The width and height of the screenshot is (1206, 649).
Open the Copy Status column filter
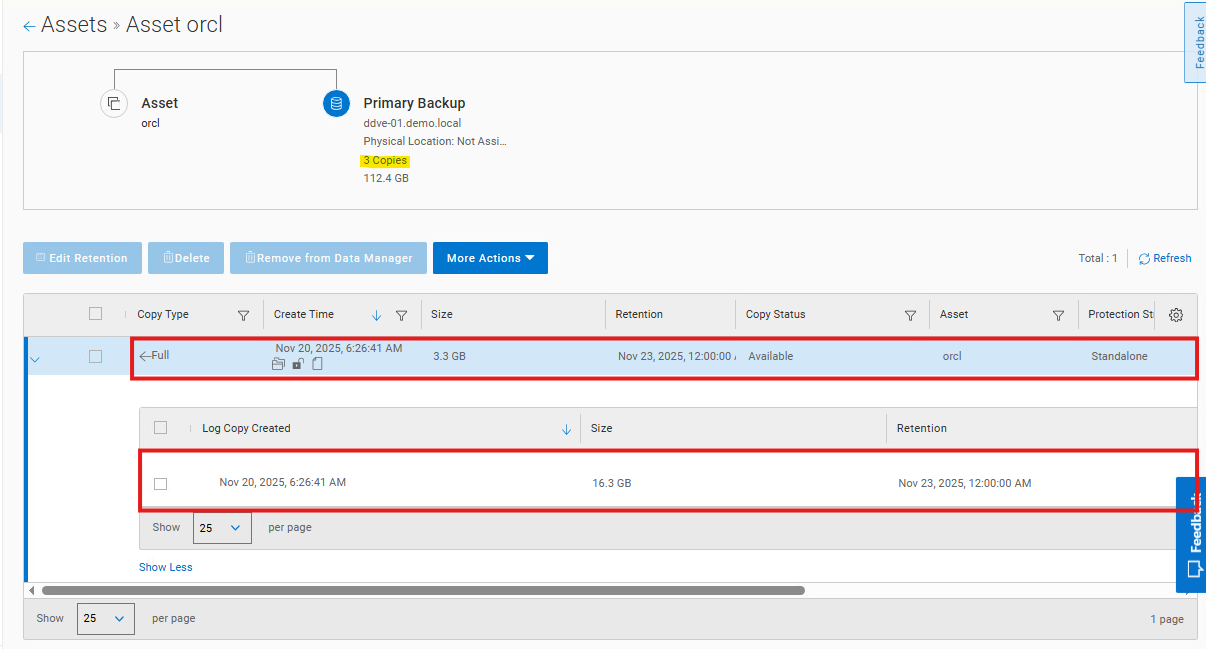[910, 315]
